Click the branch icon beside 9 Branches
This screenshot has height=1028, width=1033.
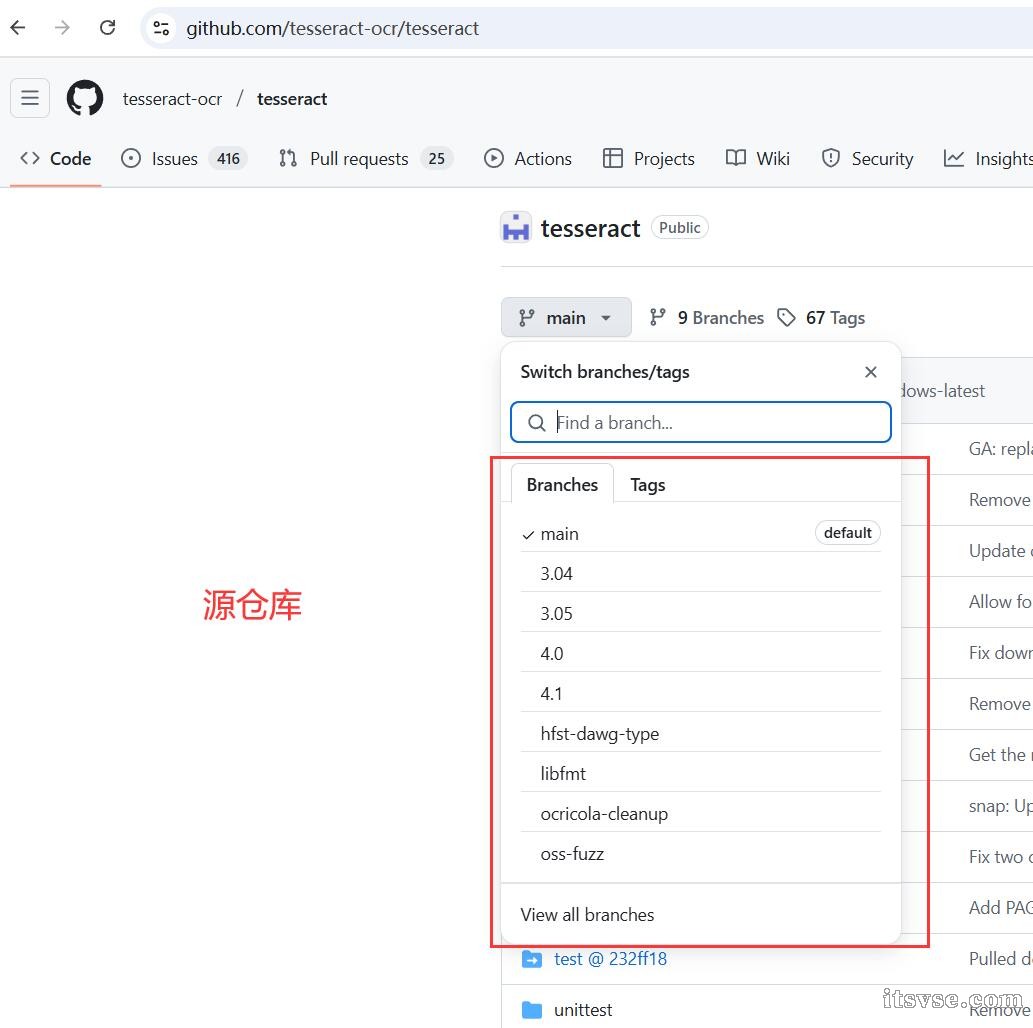[657, 318]
